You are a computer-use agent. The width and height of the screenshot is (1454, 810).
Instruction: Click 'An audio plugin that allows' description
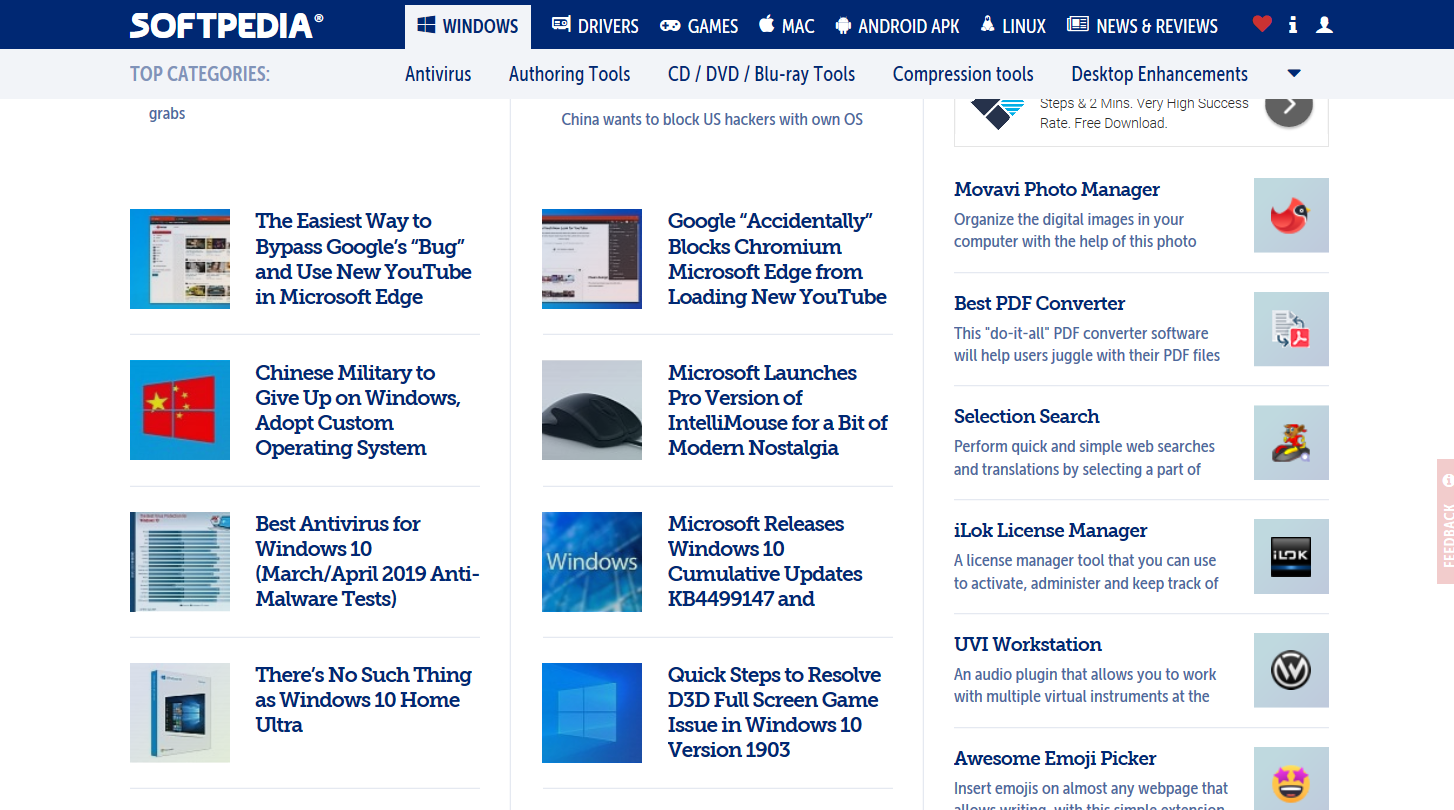[x=1085, y=685]
